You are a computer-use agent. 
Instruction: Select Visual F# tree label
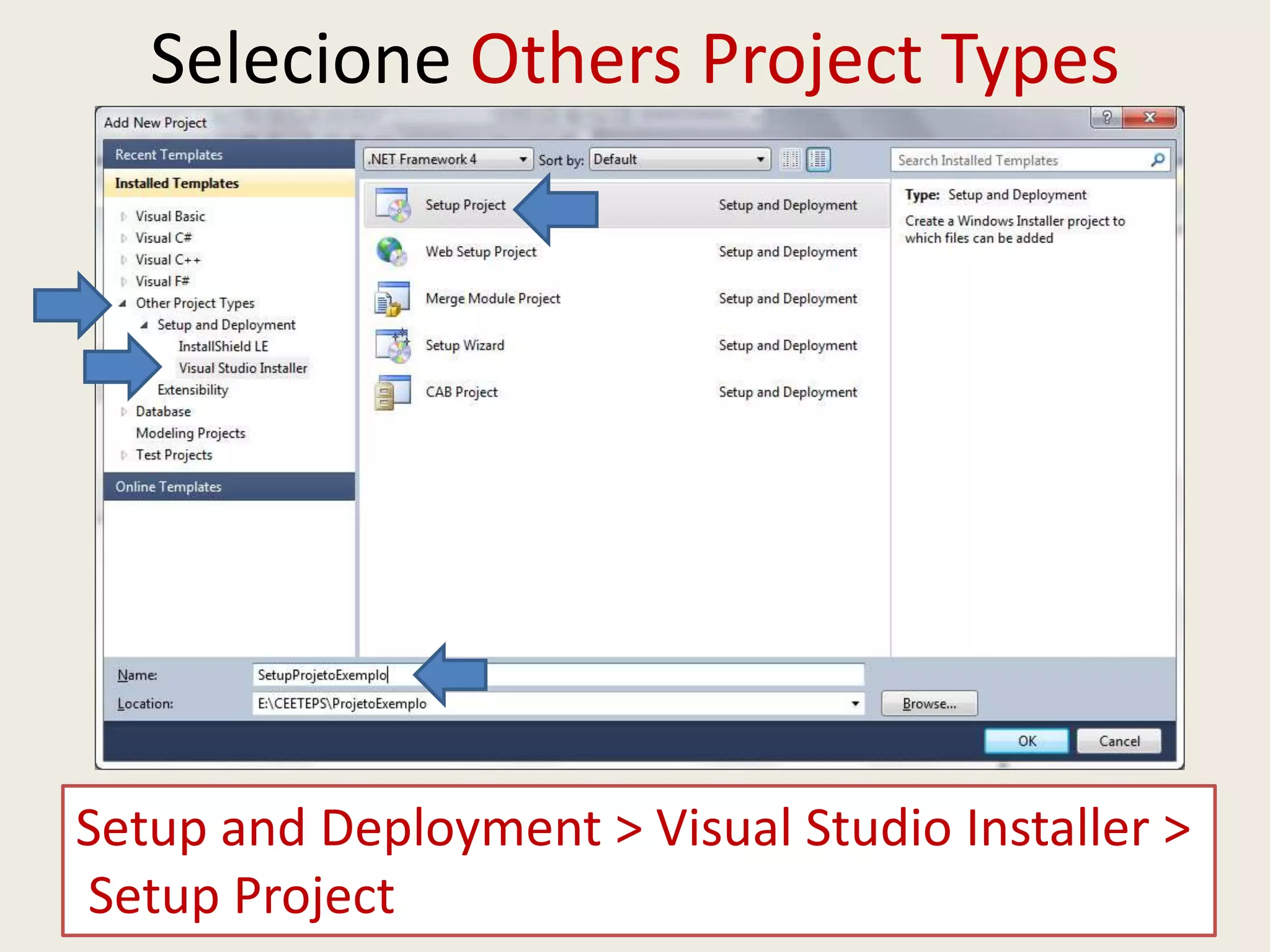click(162, 281)
